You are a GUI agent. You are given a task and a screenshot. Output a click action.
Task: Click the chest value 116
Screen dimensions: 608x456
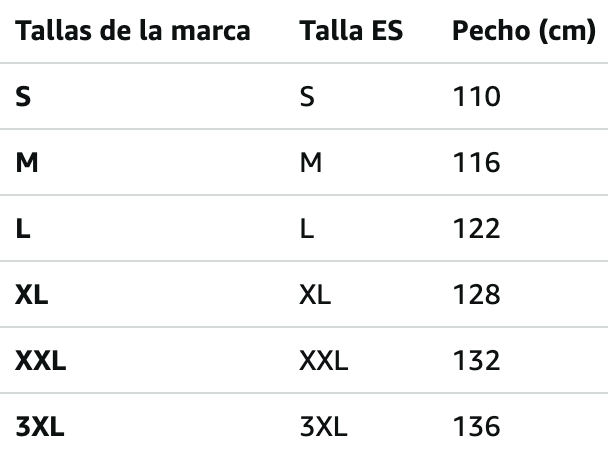(x=476, y=163)
